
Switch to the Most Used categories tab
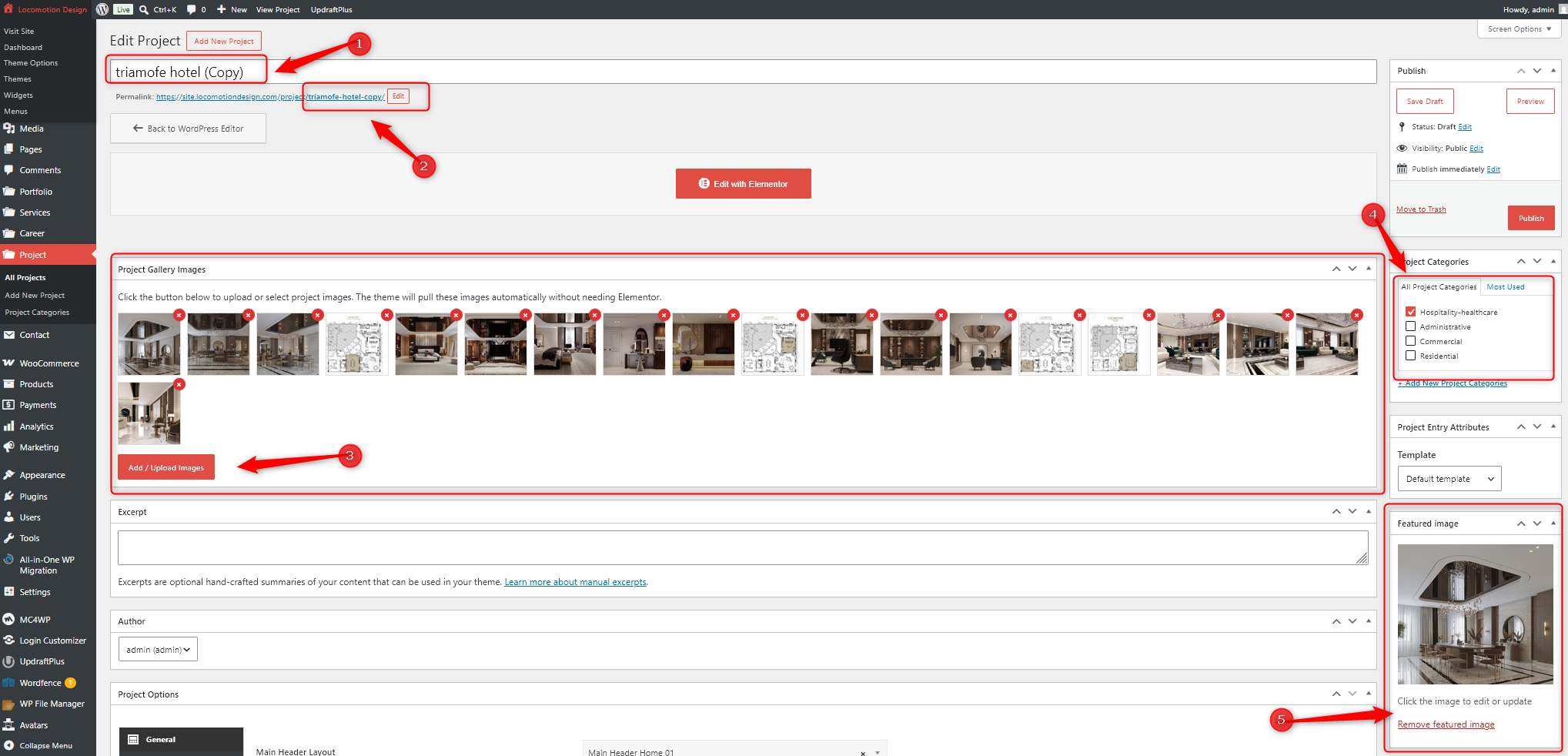(1505, 287)
